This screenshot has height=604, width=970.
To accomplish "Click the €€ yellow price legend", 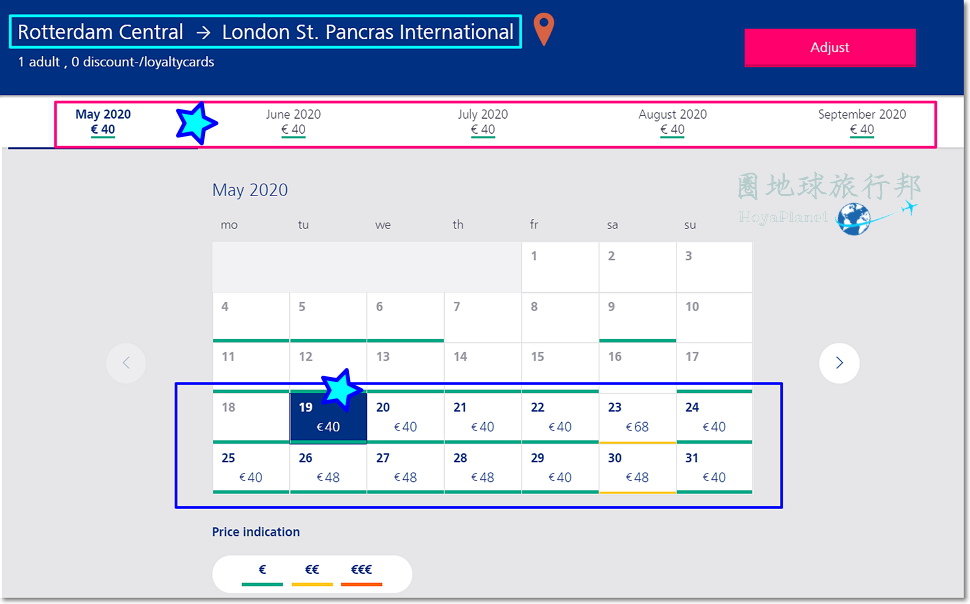I will tap(312, 574).
